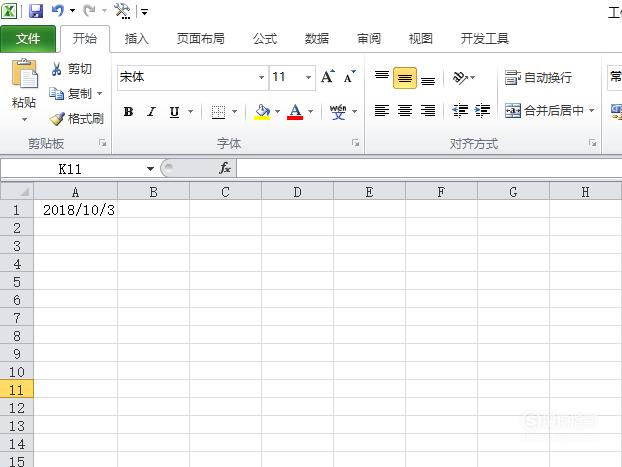
Task: Select cell A1 containing 2018/10/3
Action: 75,209
